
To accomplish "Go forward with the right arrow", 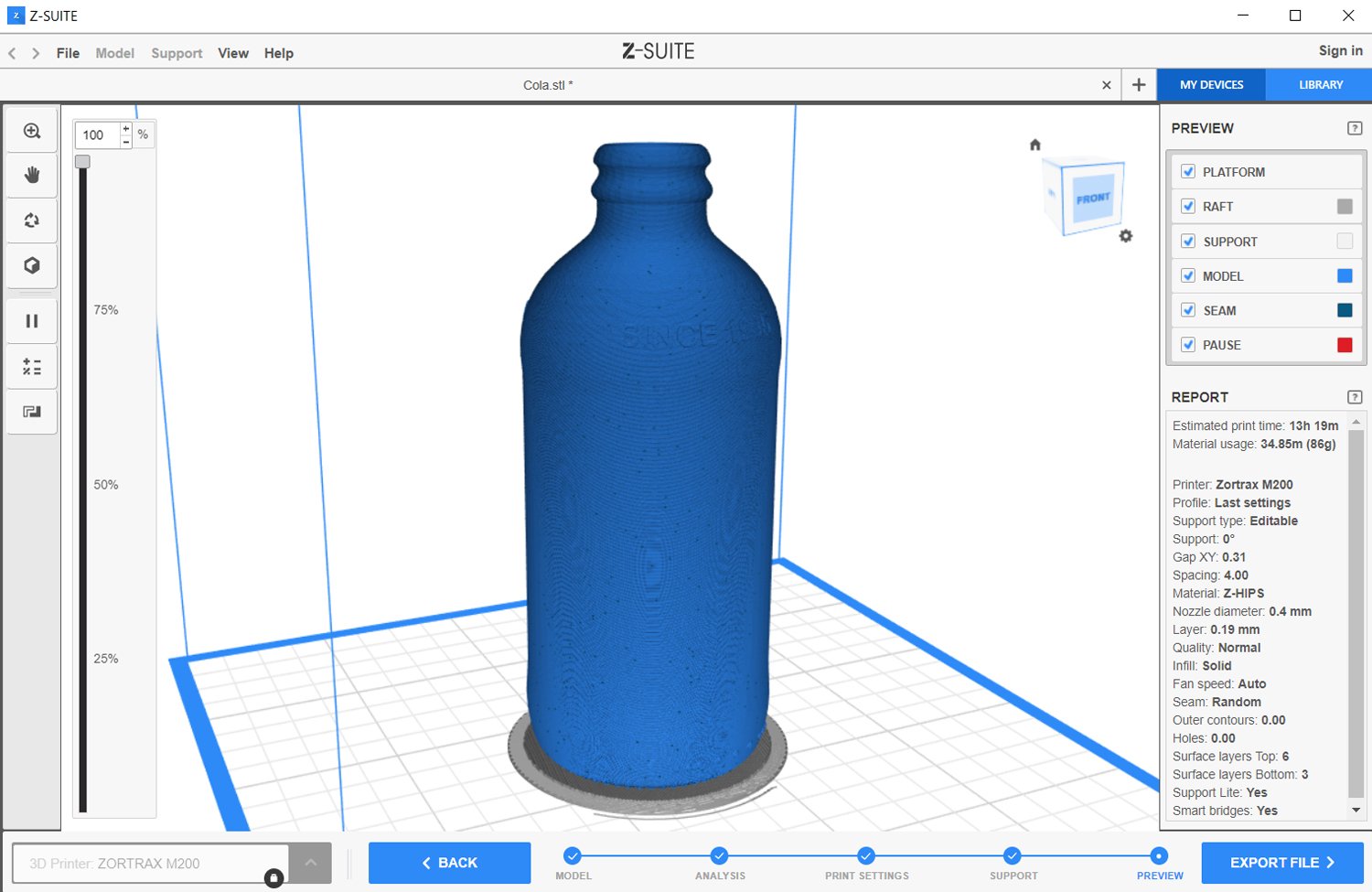I will tap(36, 53).
